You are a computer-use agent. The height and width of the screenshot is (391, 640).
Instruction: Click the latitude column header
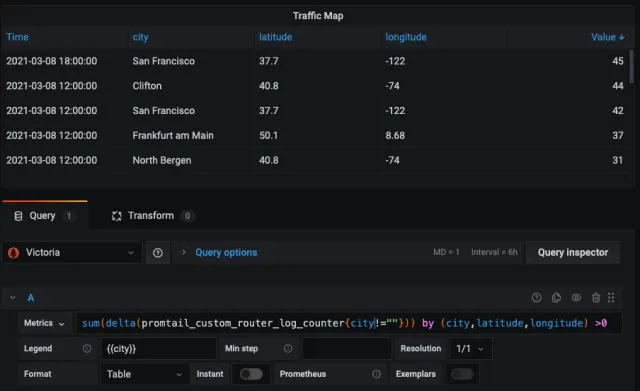276,37
